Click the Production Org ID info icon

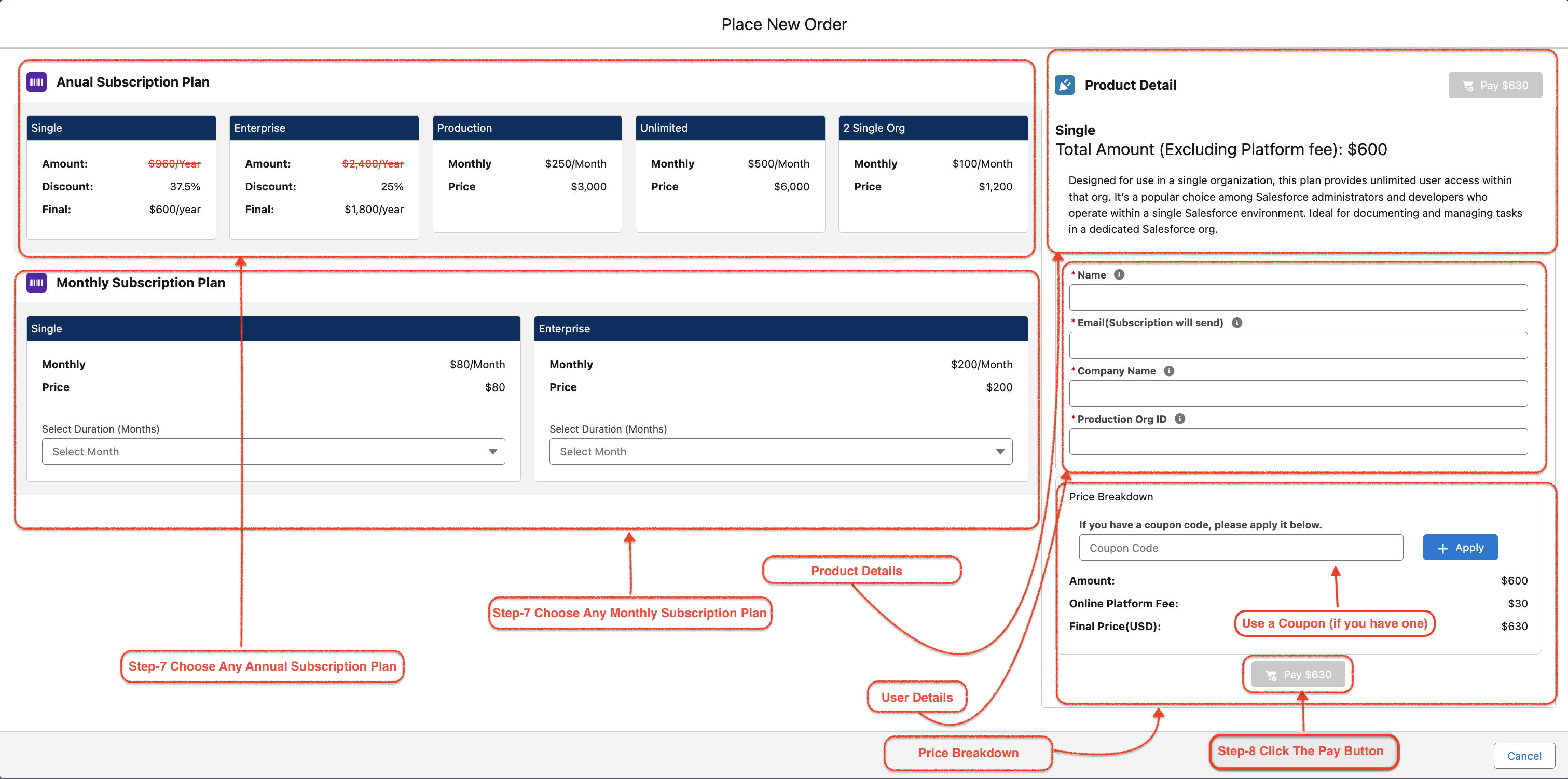coord(1180,419)
